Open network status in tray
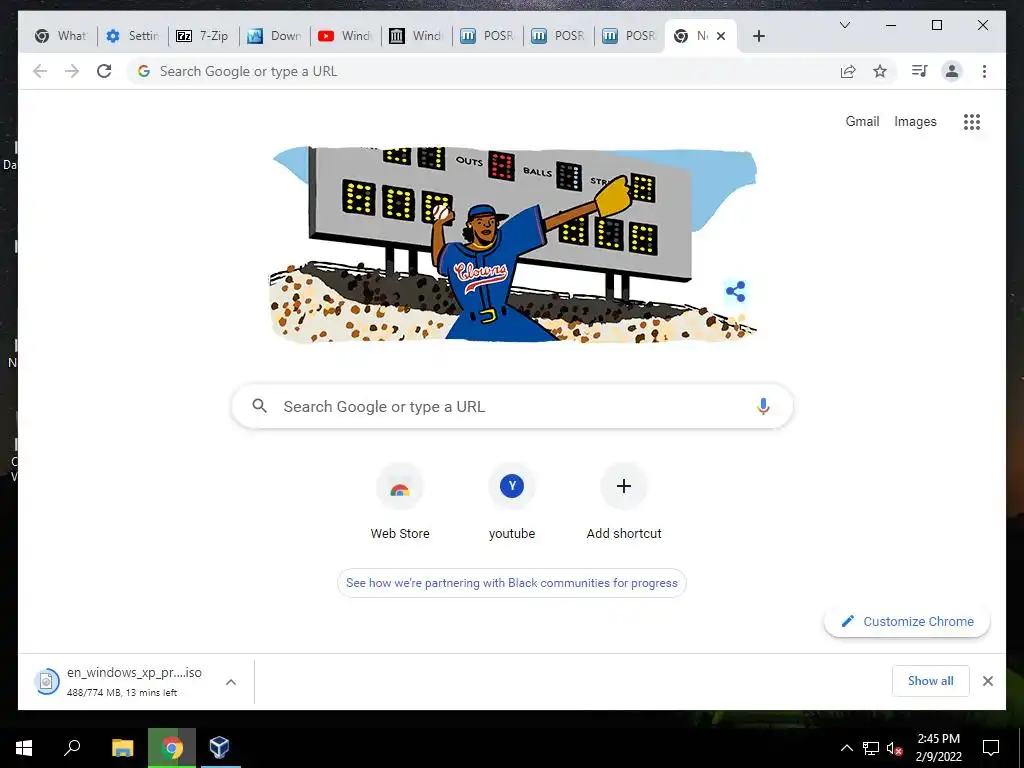 (870, 748)
